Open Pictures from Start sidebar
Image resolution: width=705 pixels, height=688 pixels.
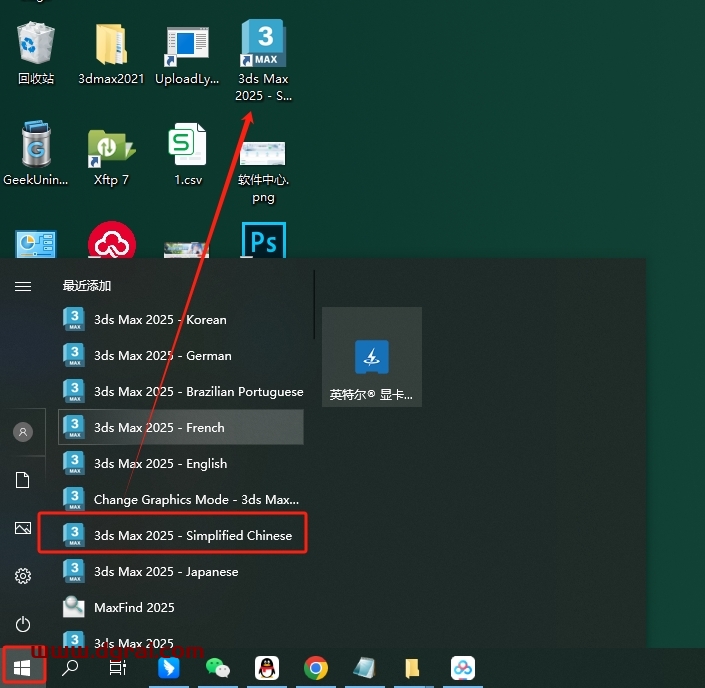23,528
